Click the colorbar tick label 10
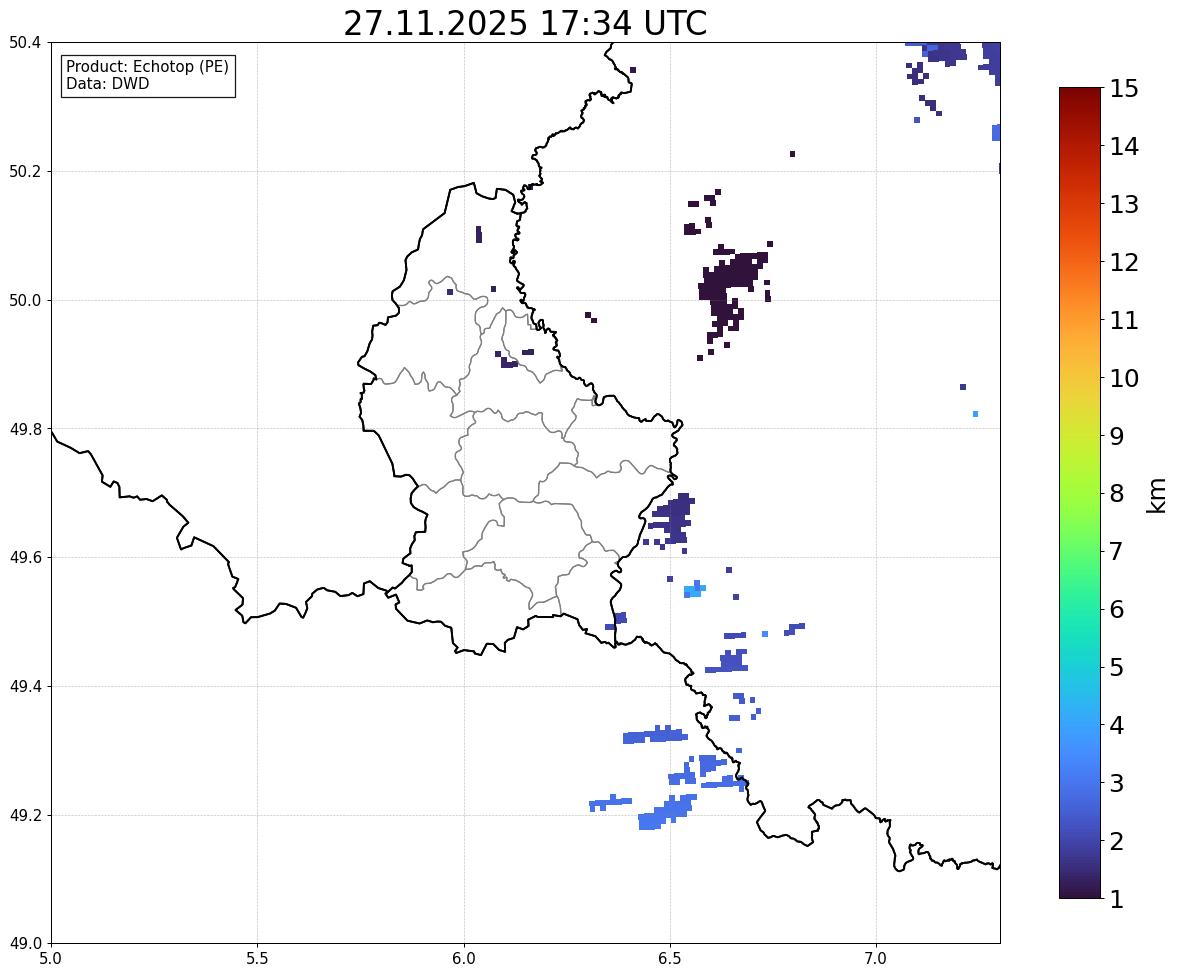The image size is (1178, 976). tap(1124, 378)
